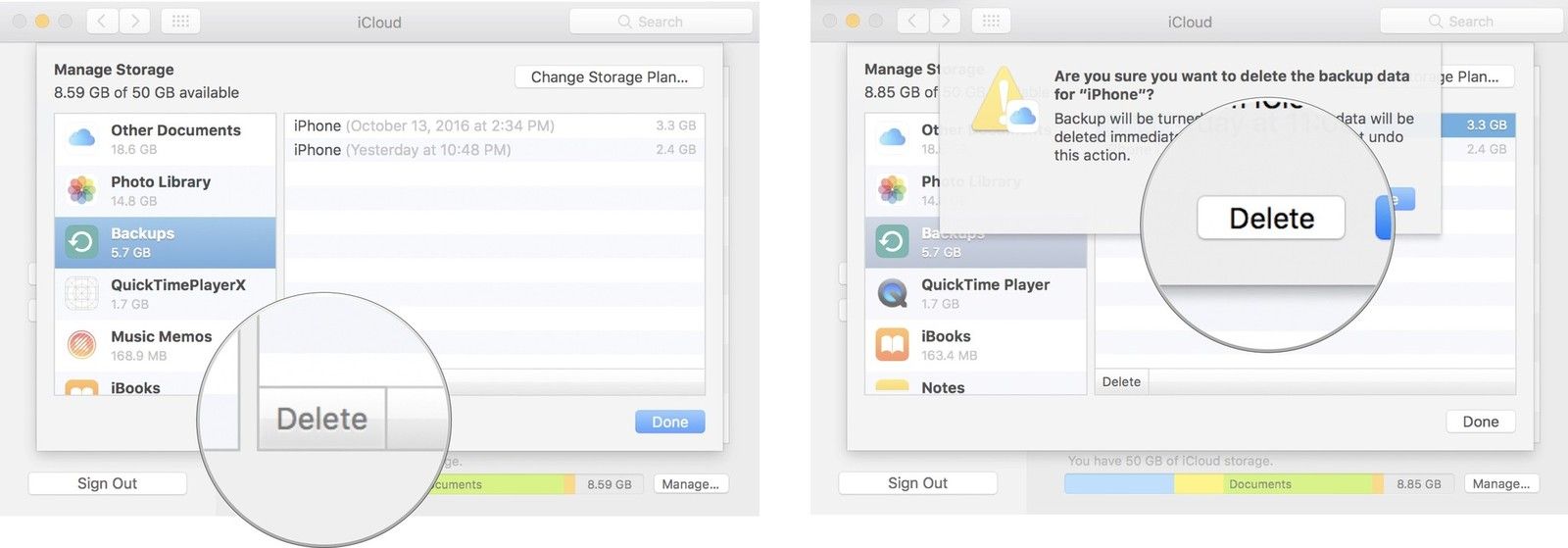1568x548 pixels.
Task: Select the Music Memos app icon
Action: pyautogui.click(x=82, y=345)
